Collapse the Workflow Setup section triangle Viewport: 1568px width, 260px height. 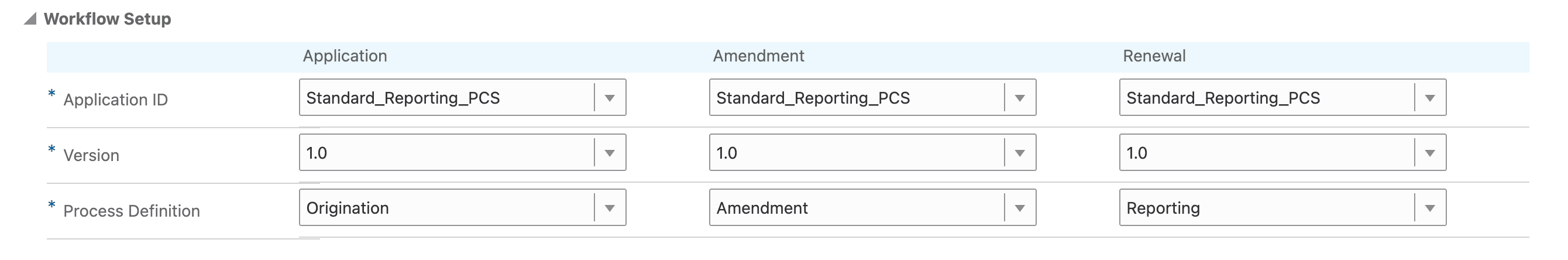(30, 19)
